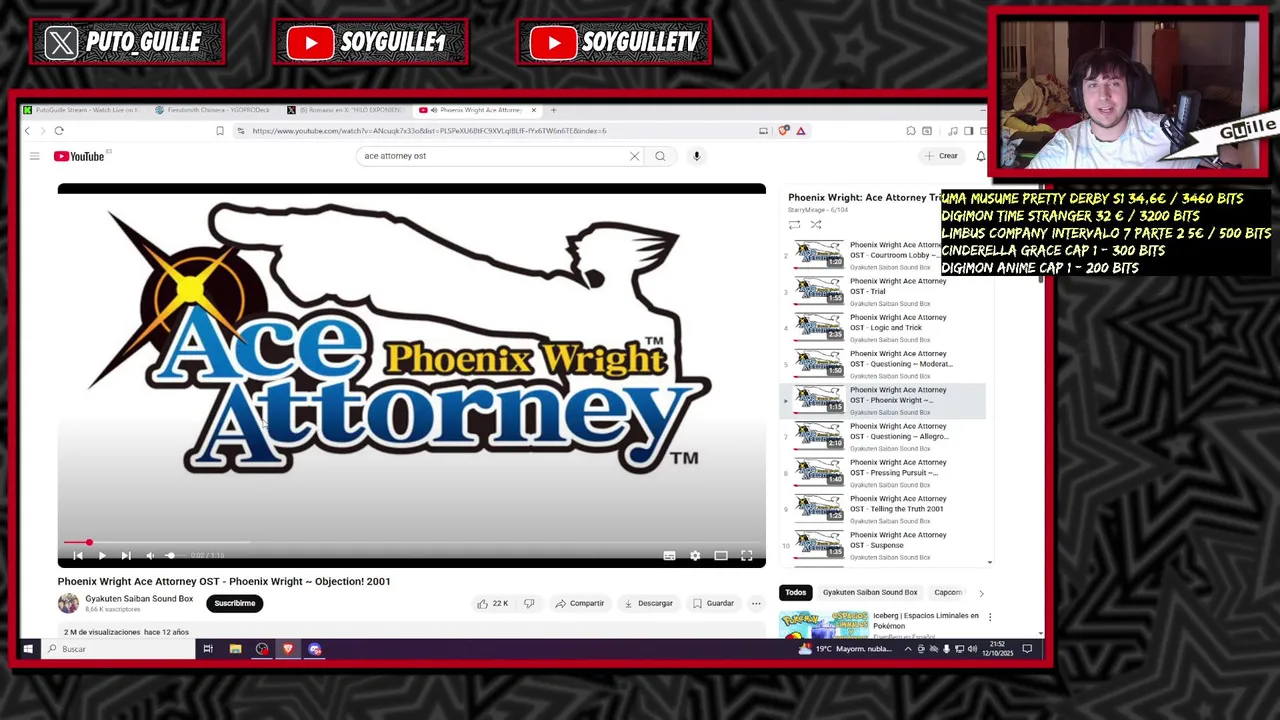Click the Descargar button
Screen dimensions: 1280x720
[648, 603]
